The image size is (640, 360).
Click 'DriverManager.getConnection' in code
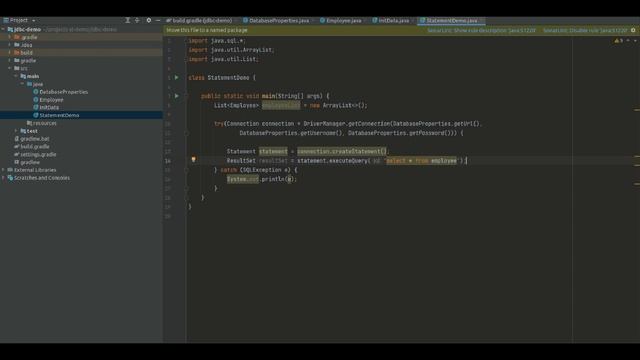(x=347, y=124)
